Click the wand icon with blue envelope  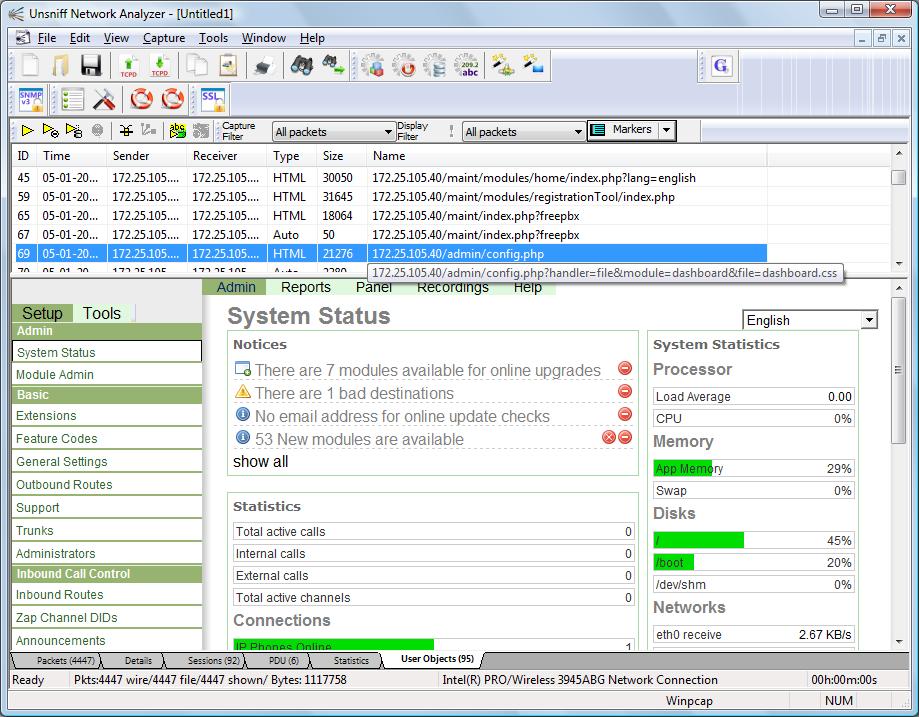click(x=533, y=65)
